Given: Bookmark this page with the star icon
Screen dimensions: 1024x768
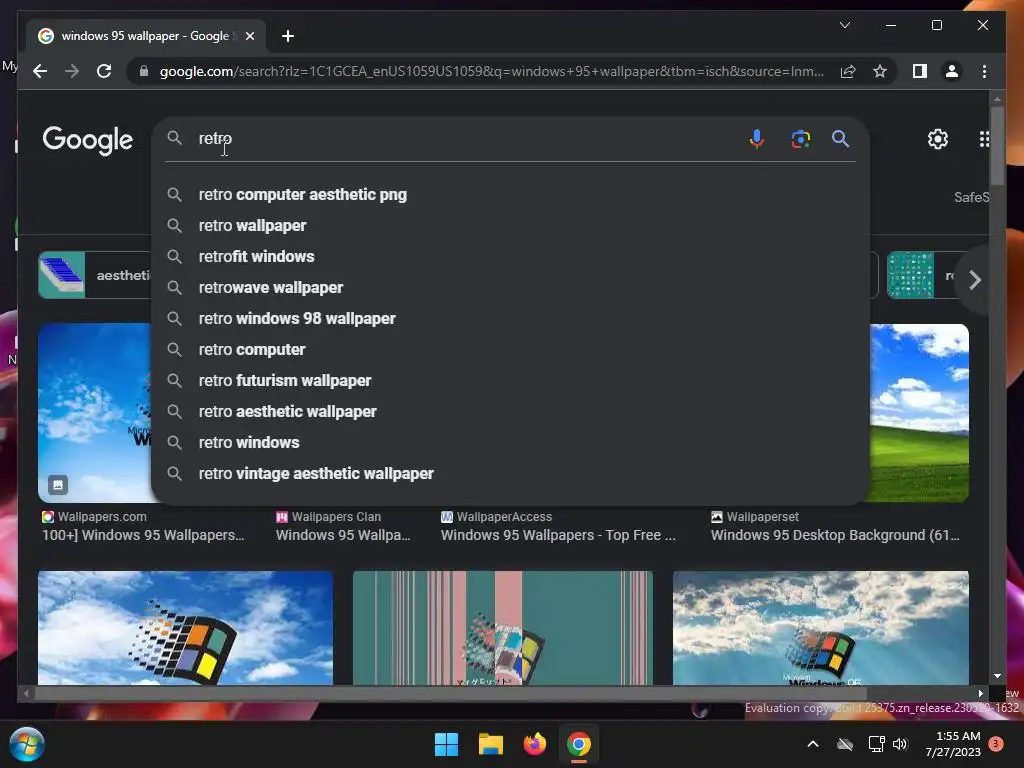Looking at the screenshot, I should tap(880, 71).
